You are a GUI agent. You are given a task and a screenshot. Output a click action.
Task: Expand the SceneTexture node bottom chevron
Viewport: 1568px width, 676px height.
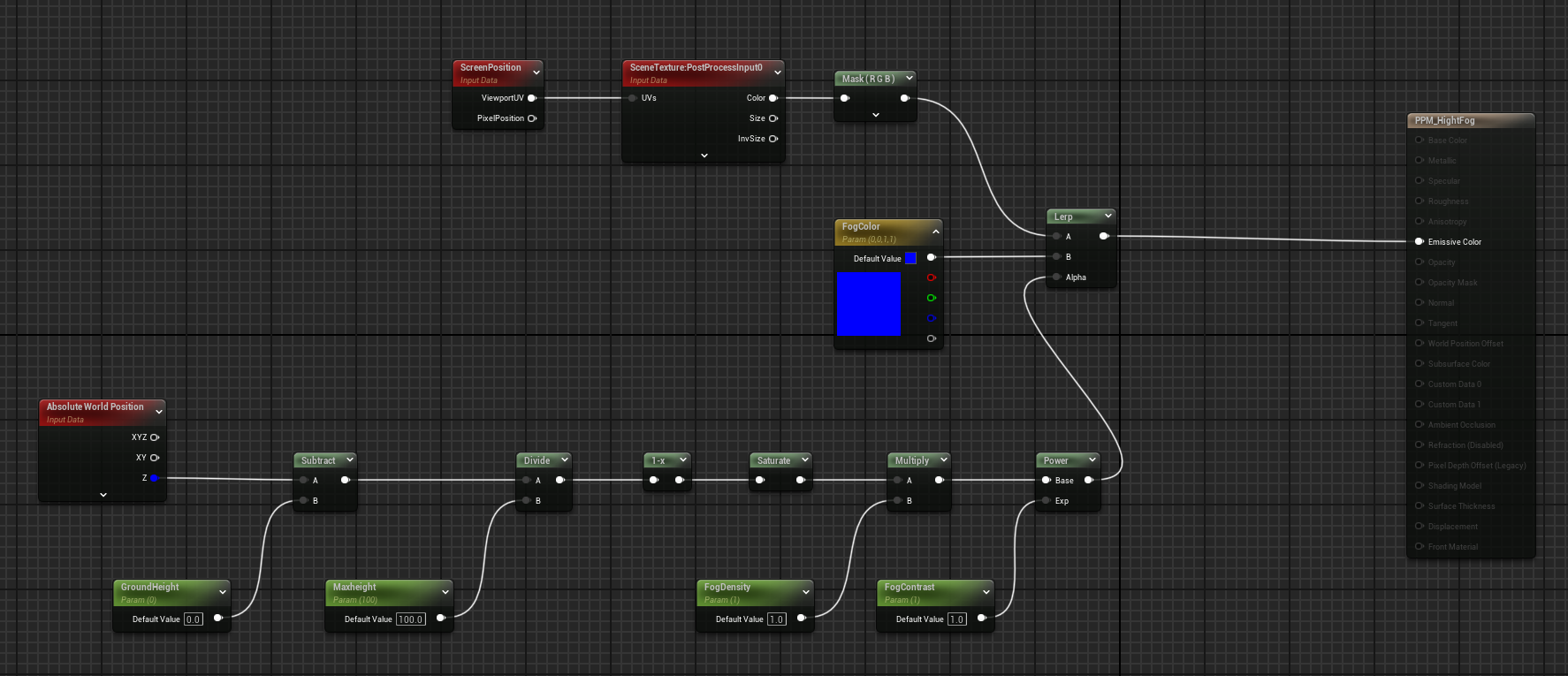pos(704,156)
